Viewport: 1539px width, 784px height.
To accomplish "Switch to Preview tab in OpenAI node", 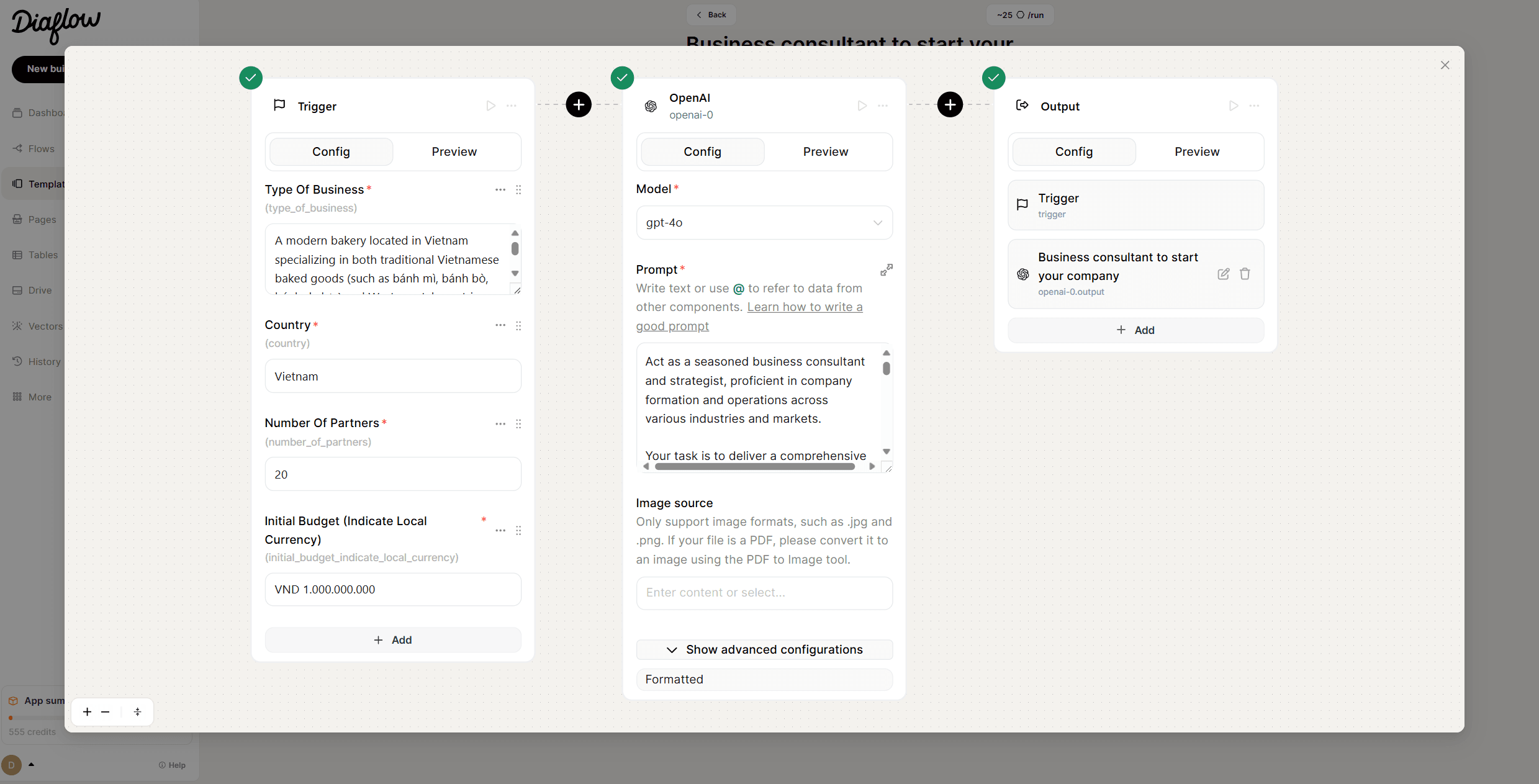I will [x=825, y=152].
